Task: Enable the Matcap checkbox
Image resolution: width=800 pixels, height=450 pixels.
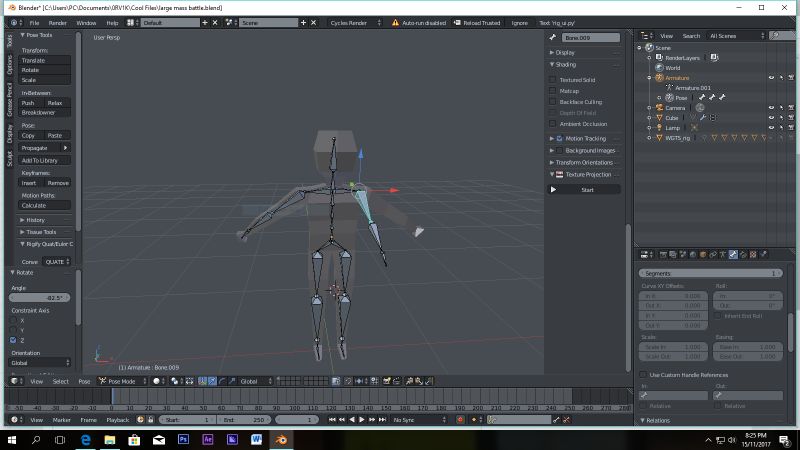Action: pyautogui.click(x=553, y=91)
